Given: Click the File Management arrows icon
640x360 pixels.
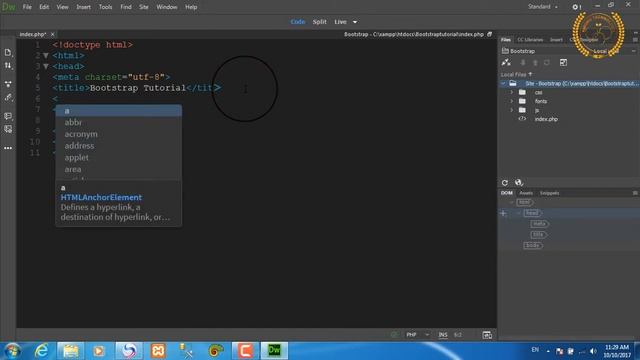Looking at the screenshot, I should (x=8, y=66).
